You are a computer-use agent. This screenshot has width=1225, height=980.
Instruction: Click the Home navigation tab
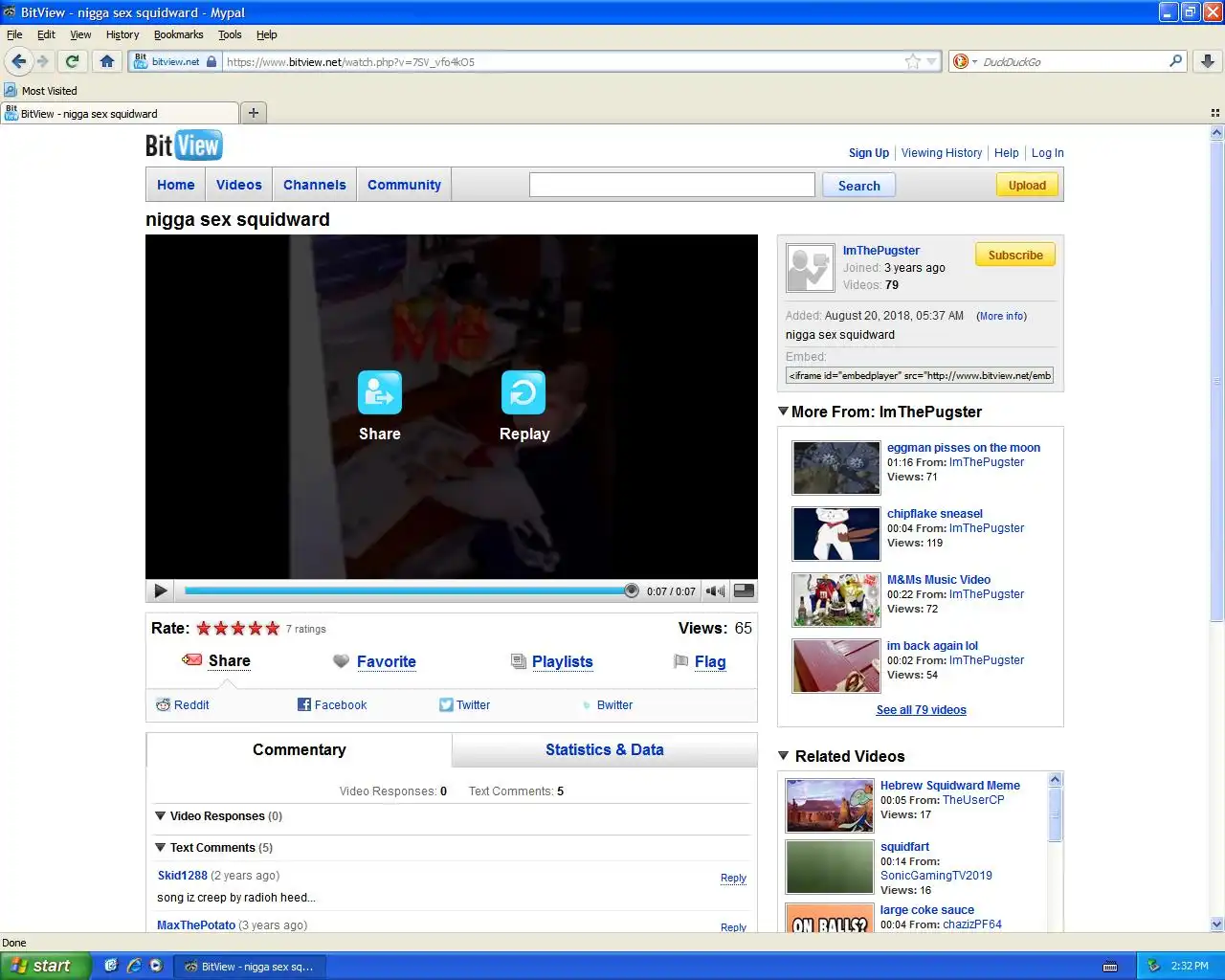pos(176,185)
